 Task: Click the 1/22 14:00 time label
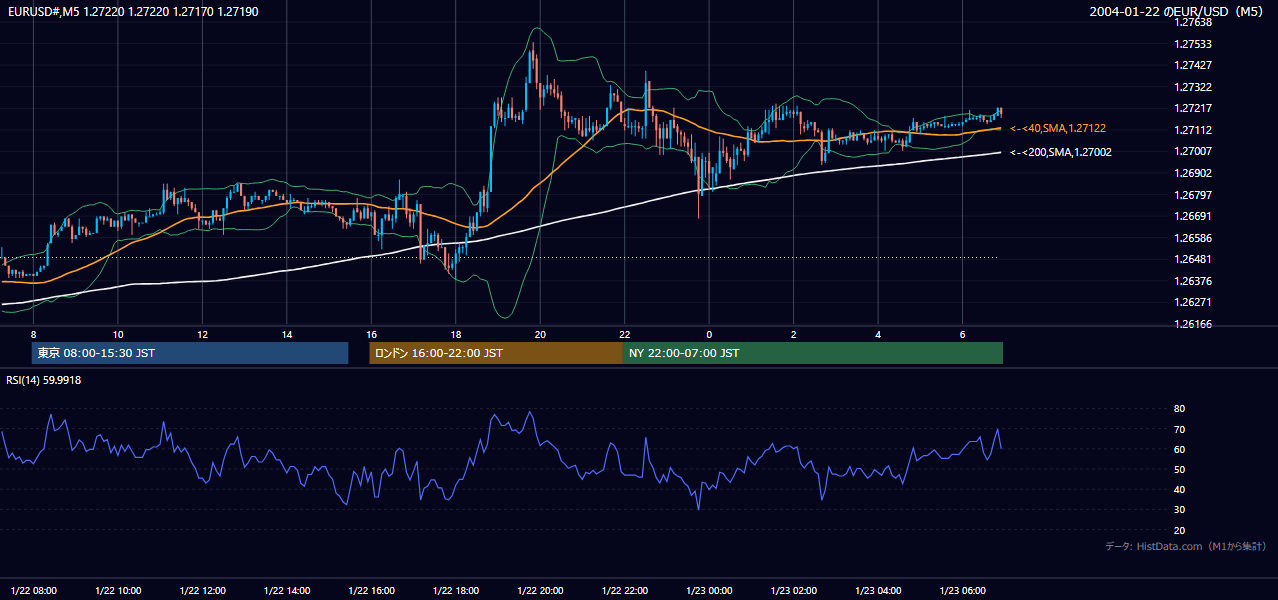[287, 590]
